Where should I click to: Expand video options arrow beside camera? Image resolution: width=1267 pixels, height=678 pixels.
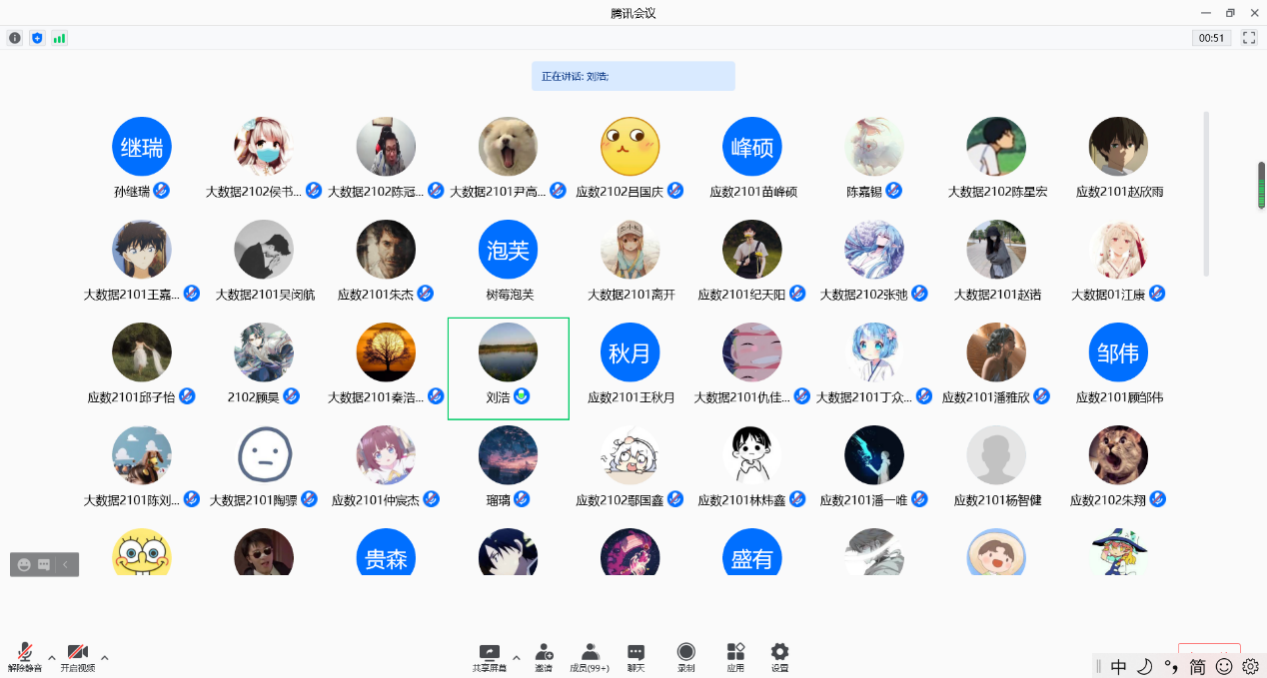[104, 657]
